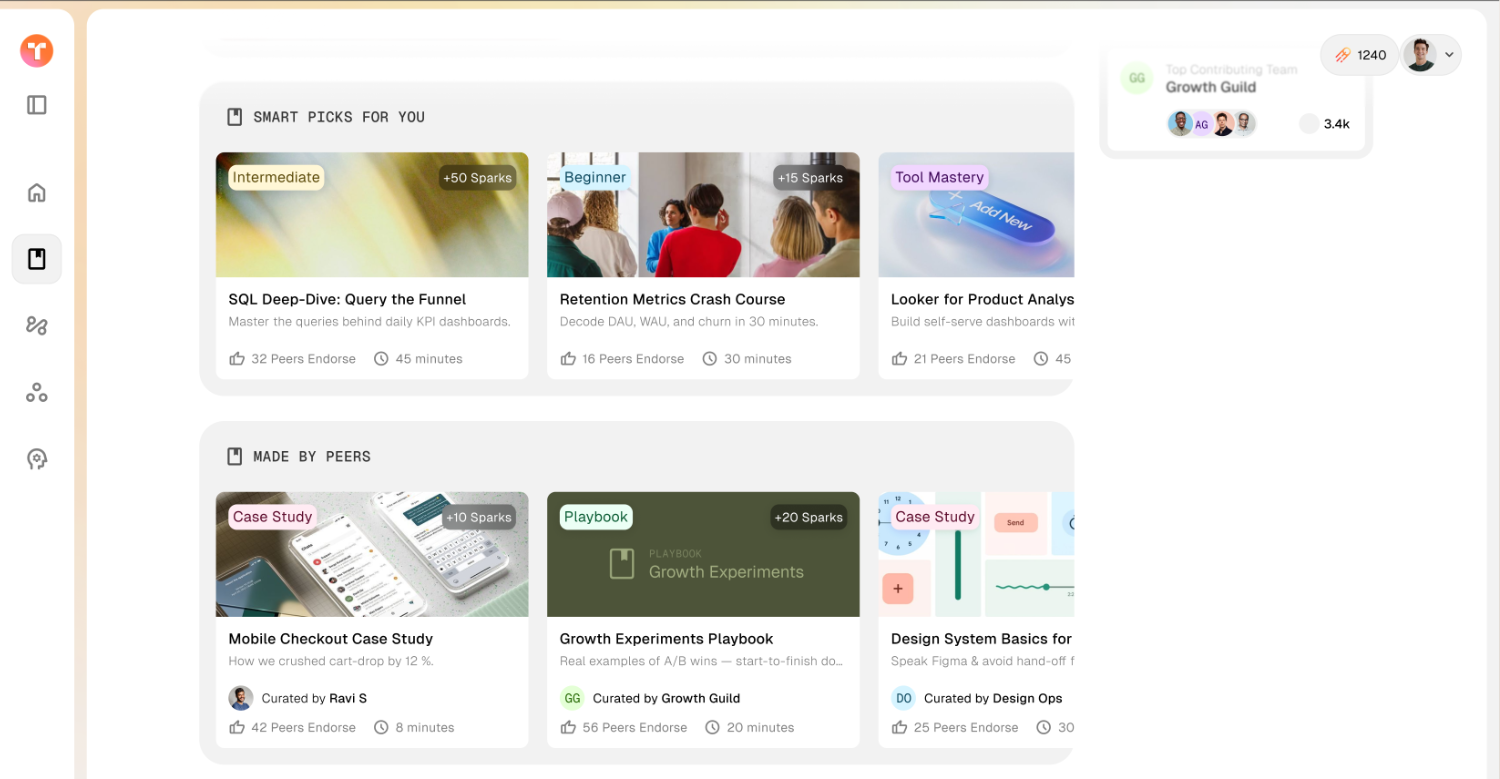This screenshot has height=779, width=1500.
Task: Open Growth Experiments Playbook thumbnail
Action: (703, 554)
